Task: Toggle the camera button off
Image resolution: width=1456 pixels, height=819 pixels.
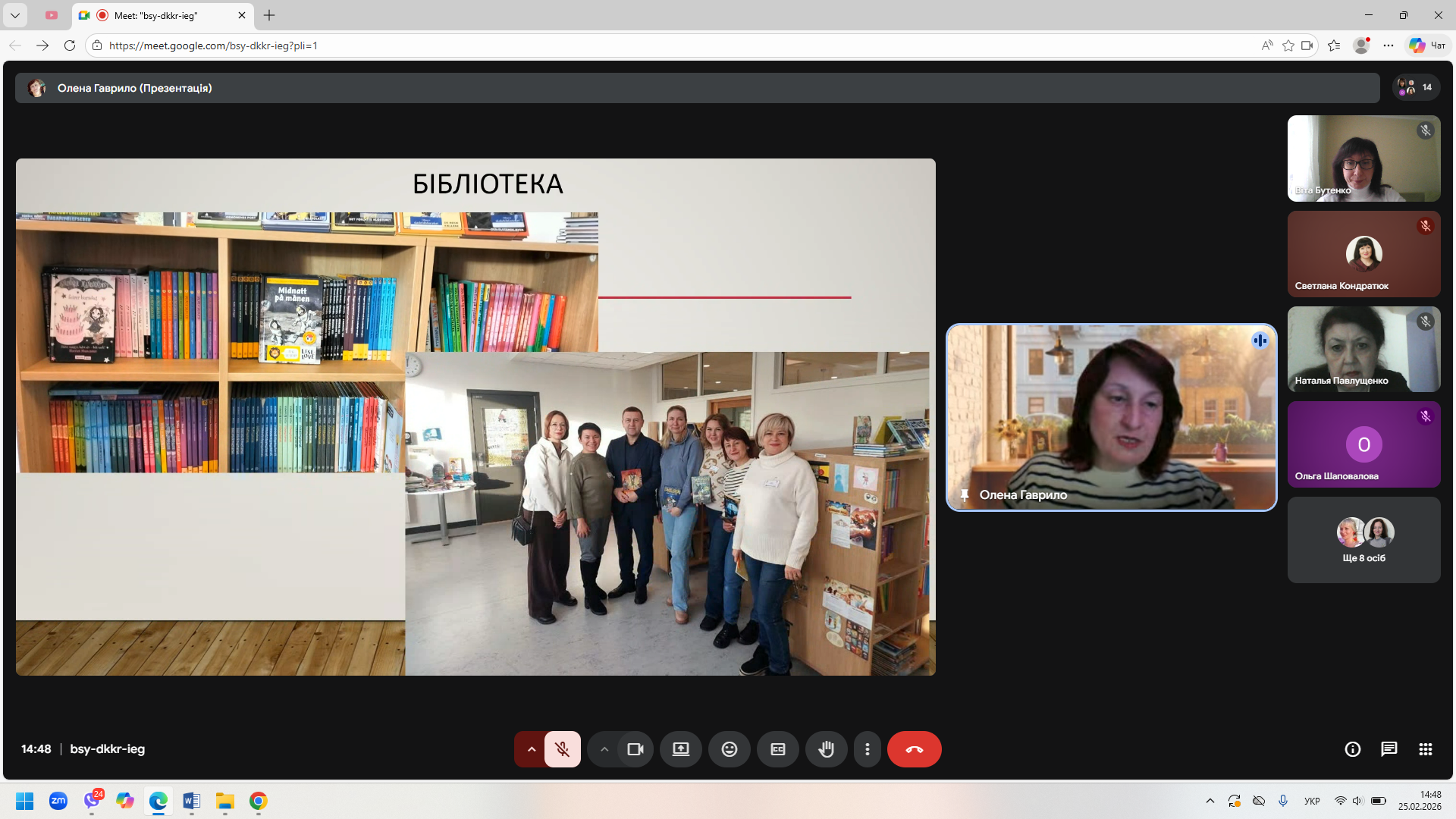Action: click(x=635, y=749)
